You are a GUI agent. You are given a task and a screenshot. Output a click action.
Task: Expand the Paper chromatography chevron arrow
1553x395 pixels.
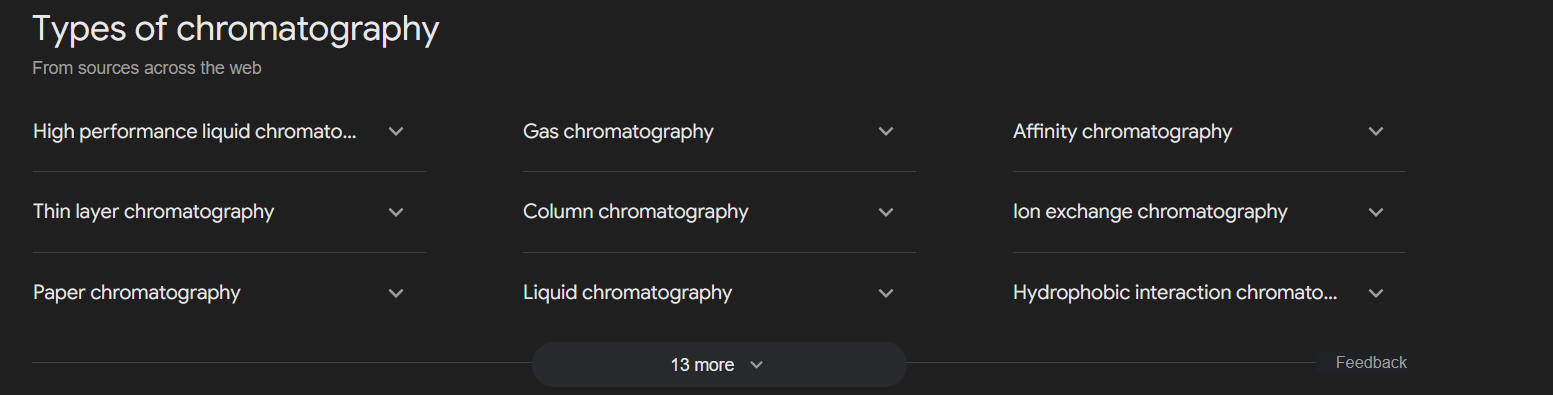click(x=396, y=293)
